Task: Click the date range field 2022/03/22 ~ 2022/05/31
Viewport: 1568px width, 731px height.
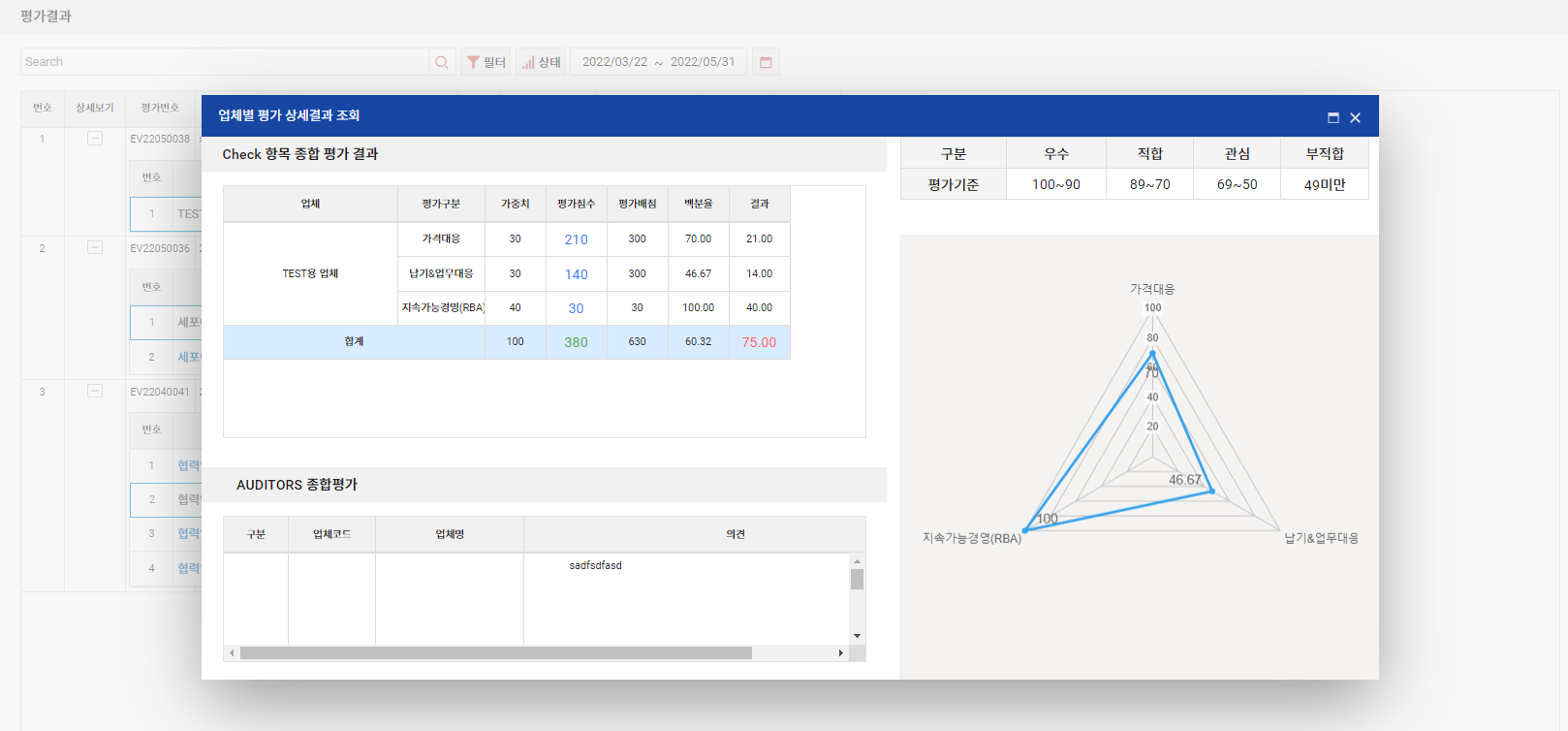Action: click(659, 62)
